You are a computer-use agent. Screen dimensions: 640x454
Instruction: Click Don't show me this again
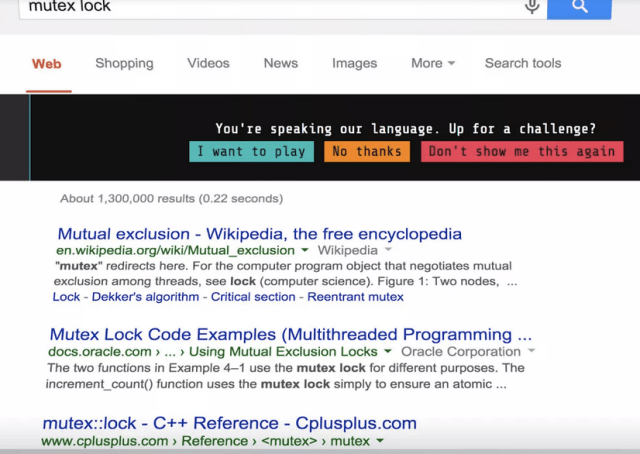pos(522,151)
